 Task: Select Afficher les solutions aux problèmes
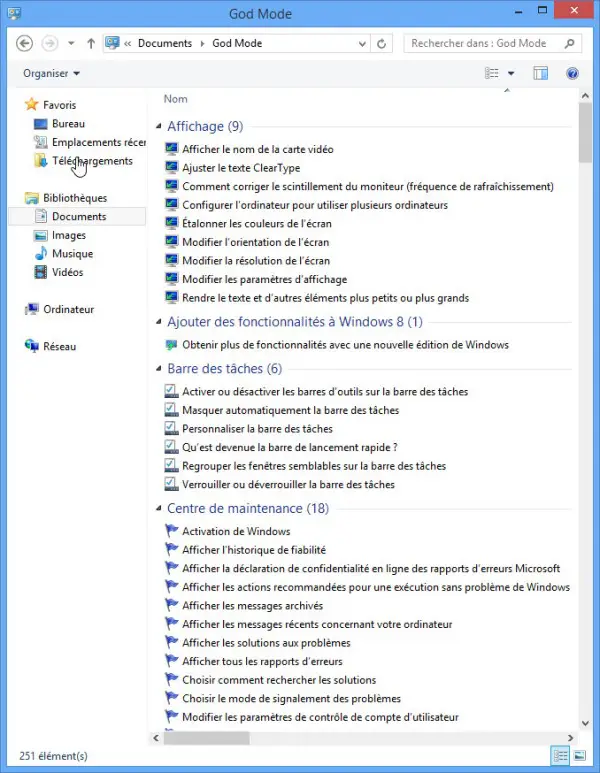pos(266,643)
